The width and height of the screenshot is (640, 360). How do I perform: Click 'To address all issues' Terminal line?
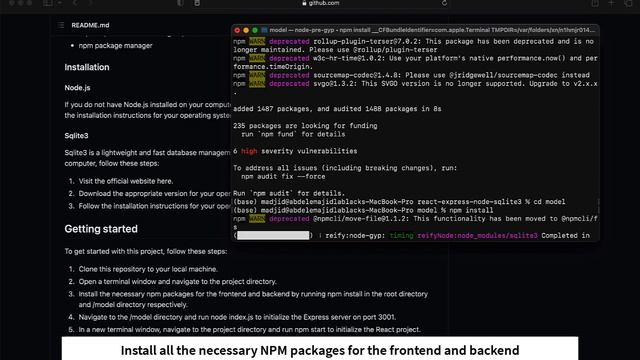pyautogui.click(x=345, y=168)
